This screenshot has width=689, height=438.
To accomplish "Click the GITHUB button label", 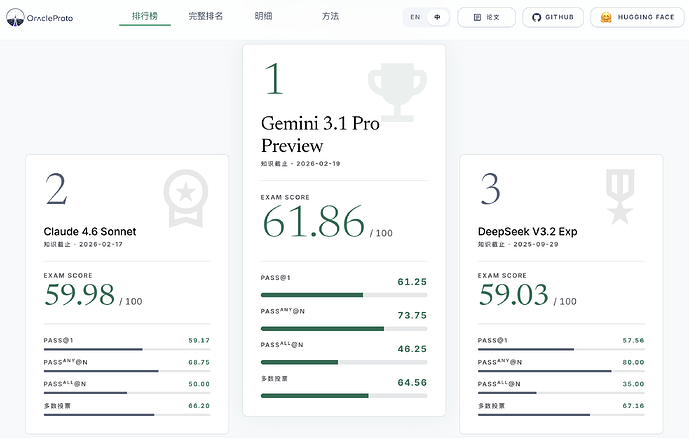I will 559,17.
